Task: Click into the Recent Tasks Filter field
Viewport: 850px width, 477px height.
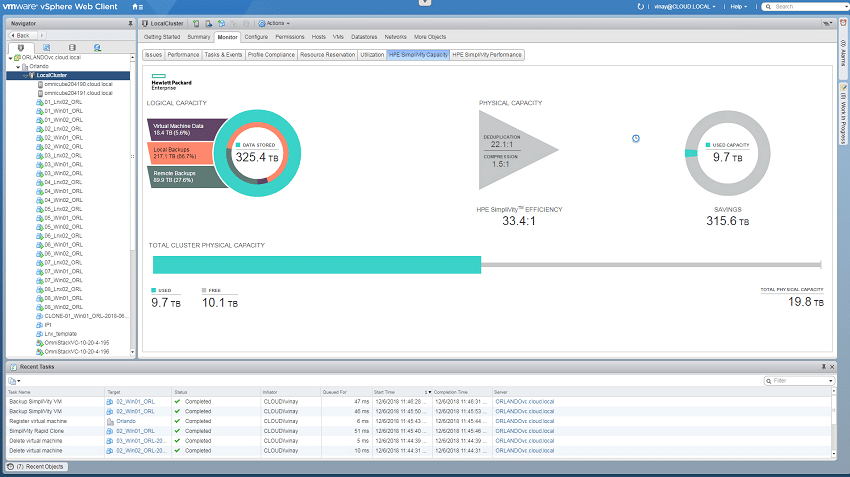Action: (800, 381)
